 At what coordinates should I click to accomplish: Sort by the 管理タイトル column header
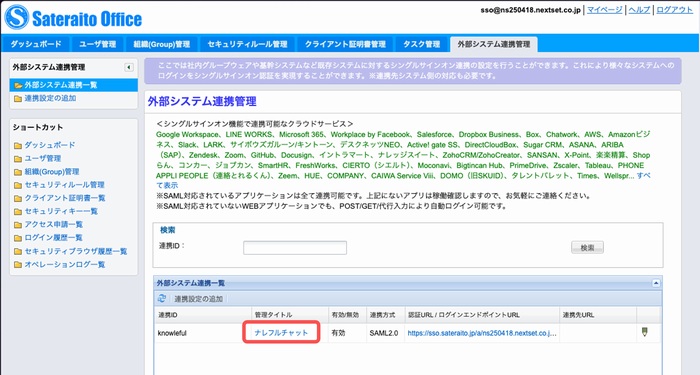pos(290,315)
